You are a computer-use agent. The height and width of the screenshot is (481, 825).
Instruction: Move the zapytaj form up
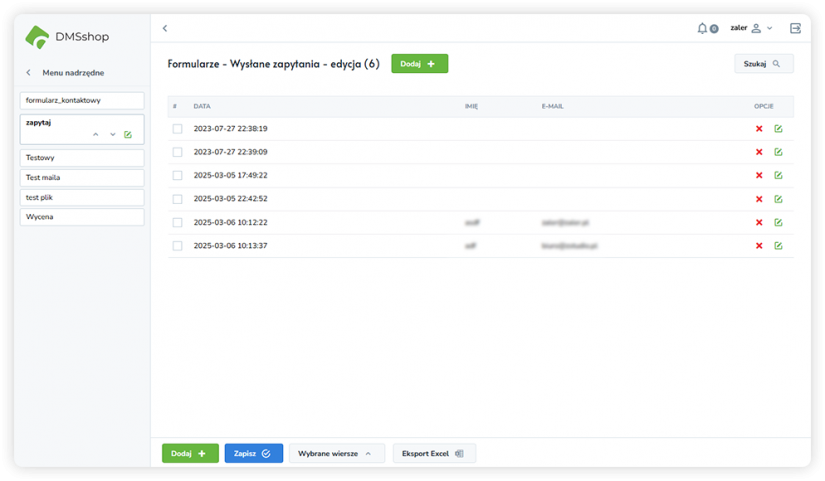96,134
